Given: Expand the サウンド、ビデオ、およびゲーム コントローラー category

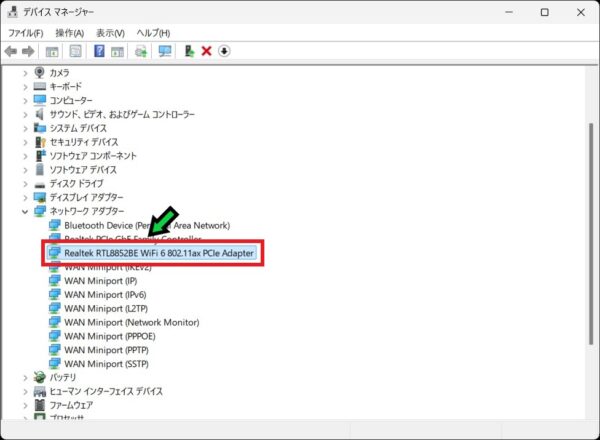Looking at the screenshot, I should pos(25,114).
